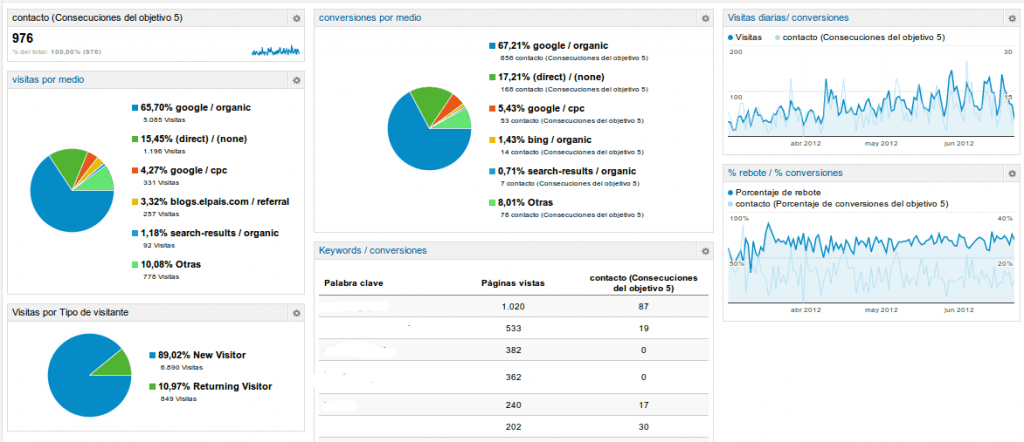Select the 8,01% Otras conversion label
The width and height of the screenshot is (1024, 442).
tap(525, 202)
